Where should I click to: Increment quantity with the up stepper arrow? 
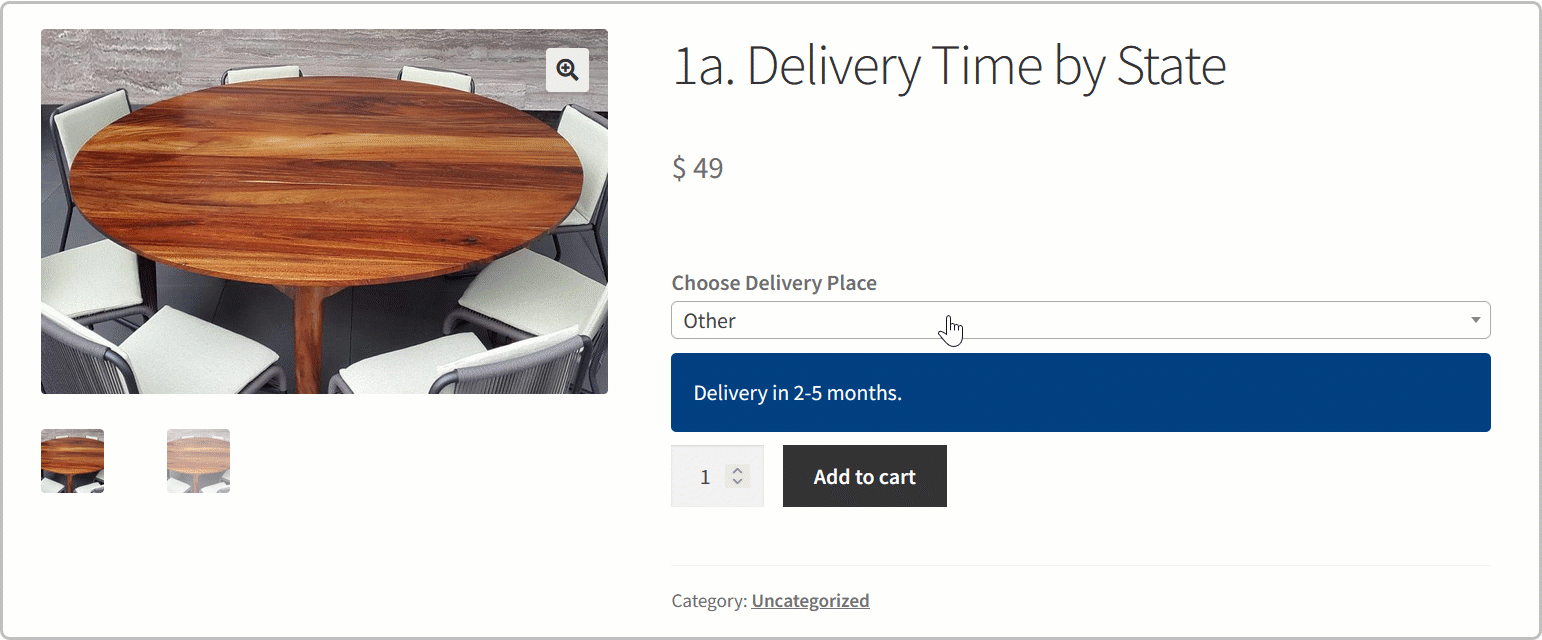[x=738, y=469]
